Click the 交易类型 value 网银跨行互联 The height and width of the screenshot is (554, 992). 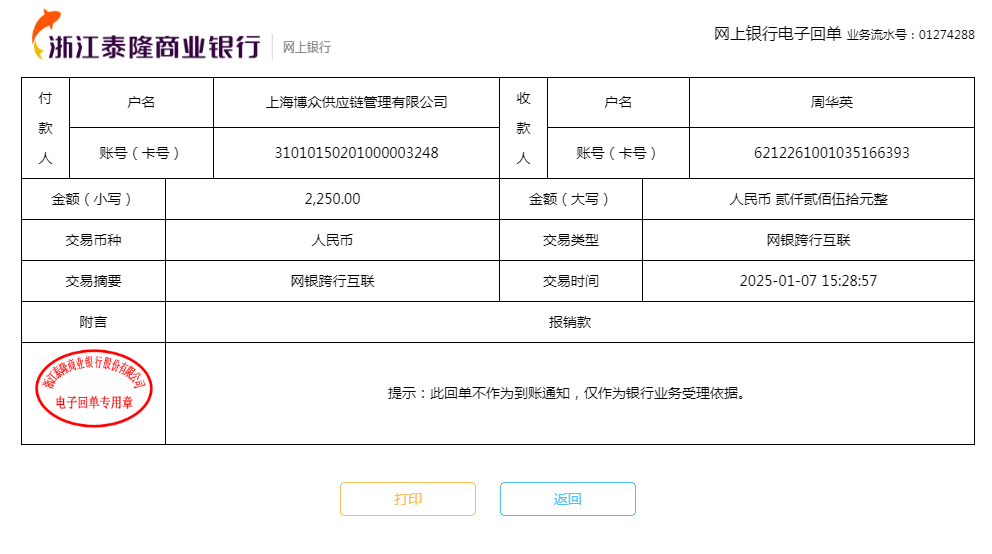[808, 240]
